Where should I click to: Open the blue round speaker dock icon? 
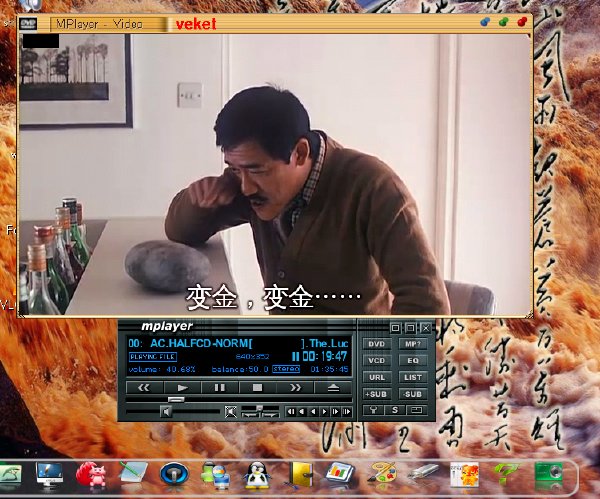click(174, 475)
